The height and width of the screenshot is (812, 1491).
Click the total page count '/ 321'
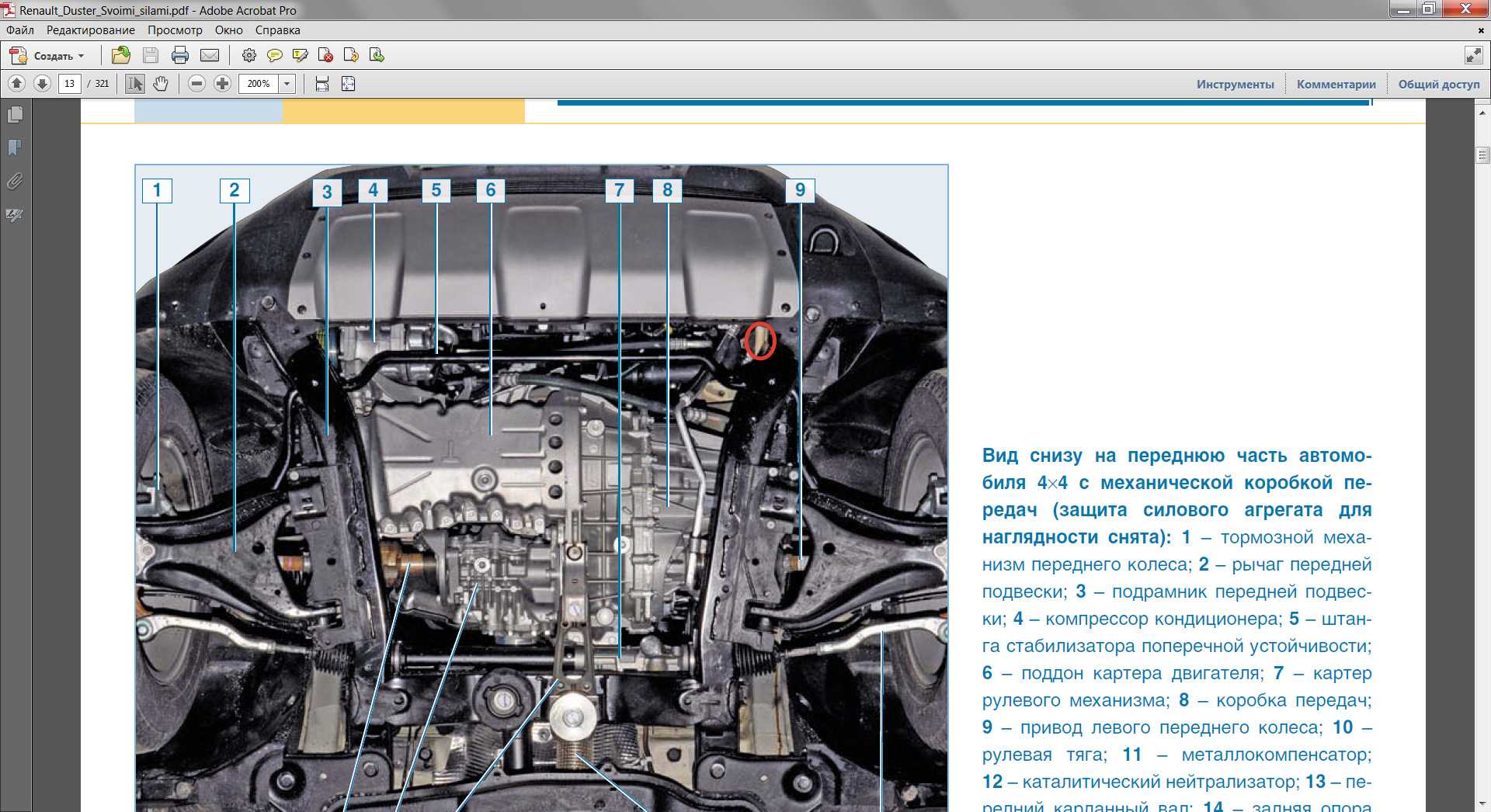pyautogui.click(x=99, y=83)
